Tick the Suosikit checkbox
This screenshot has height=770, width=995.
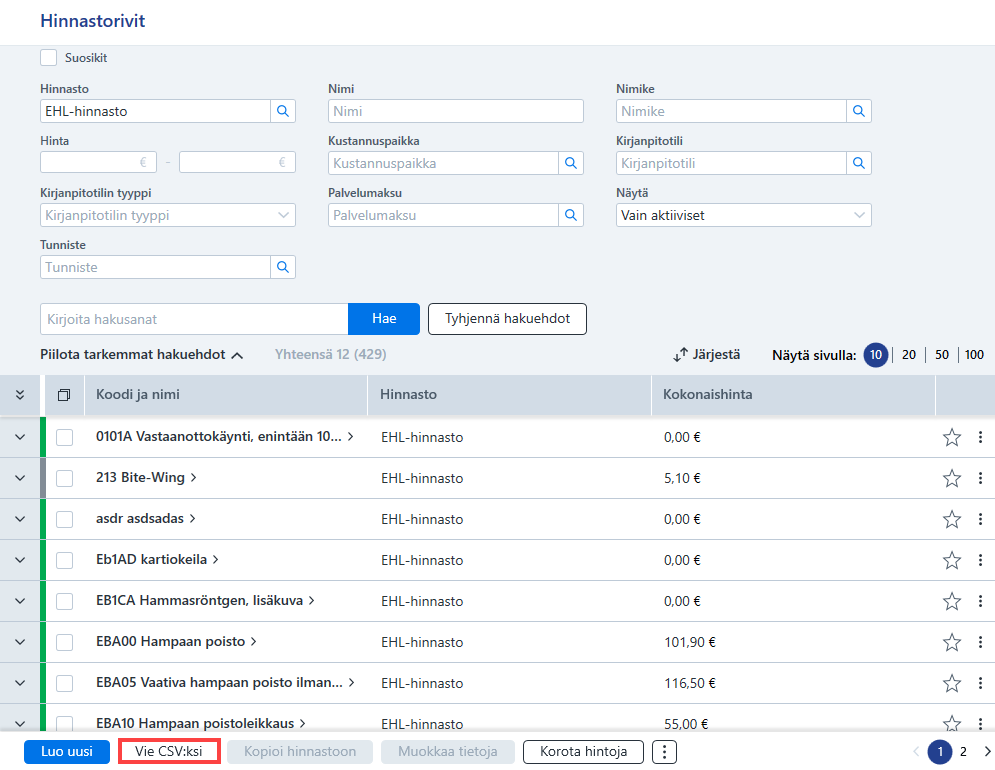click(48, 58)
